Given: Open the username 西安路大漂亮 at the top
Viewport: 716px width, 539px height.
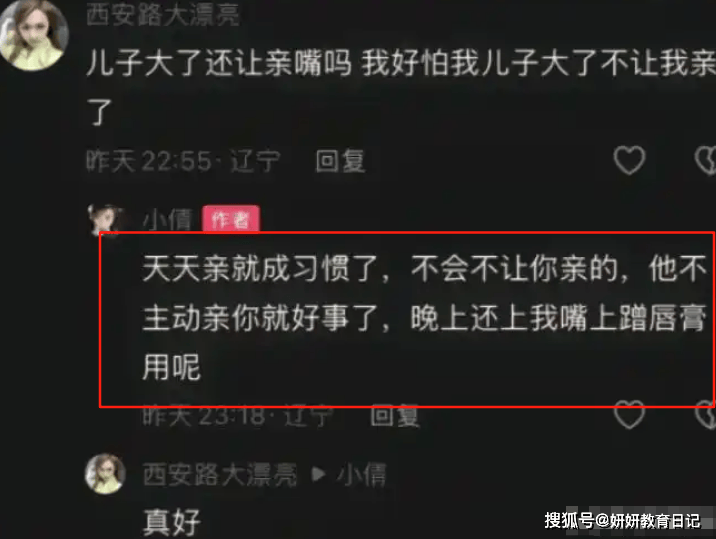Looking at the screenshot, I should (163, 14).
